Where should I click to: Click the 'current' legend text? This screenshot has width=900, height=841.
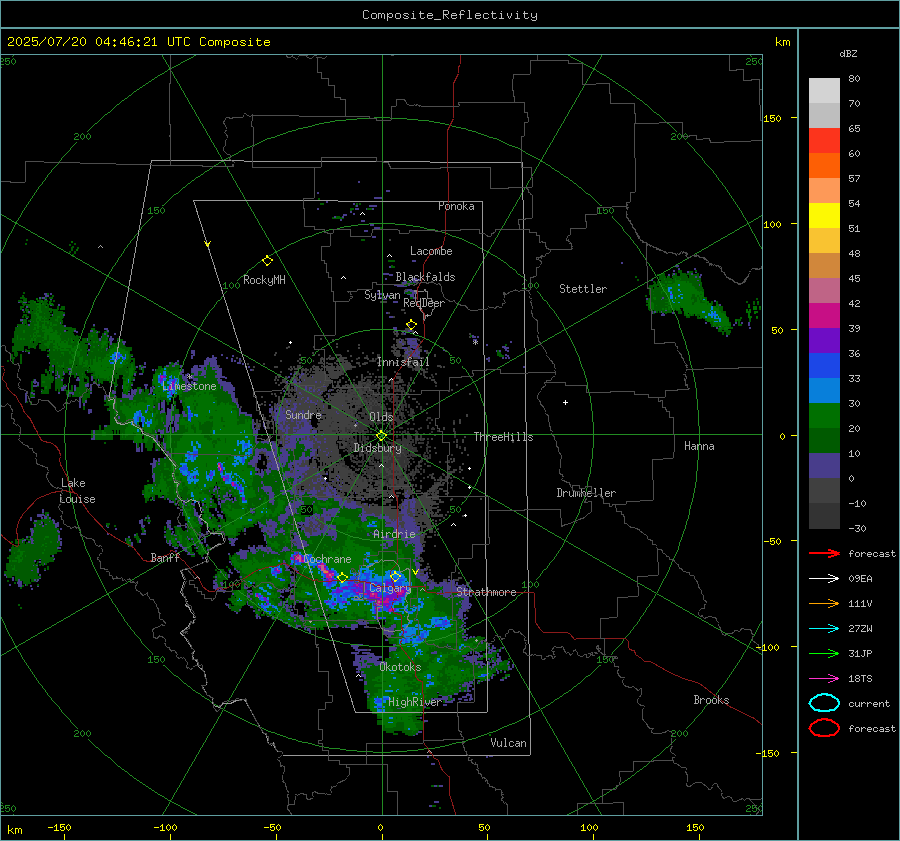[869, 703]
